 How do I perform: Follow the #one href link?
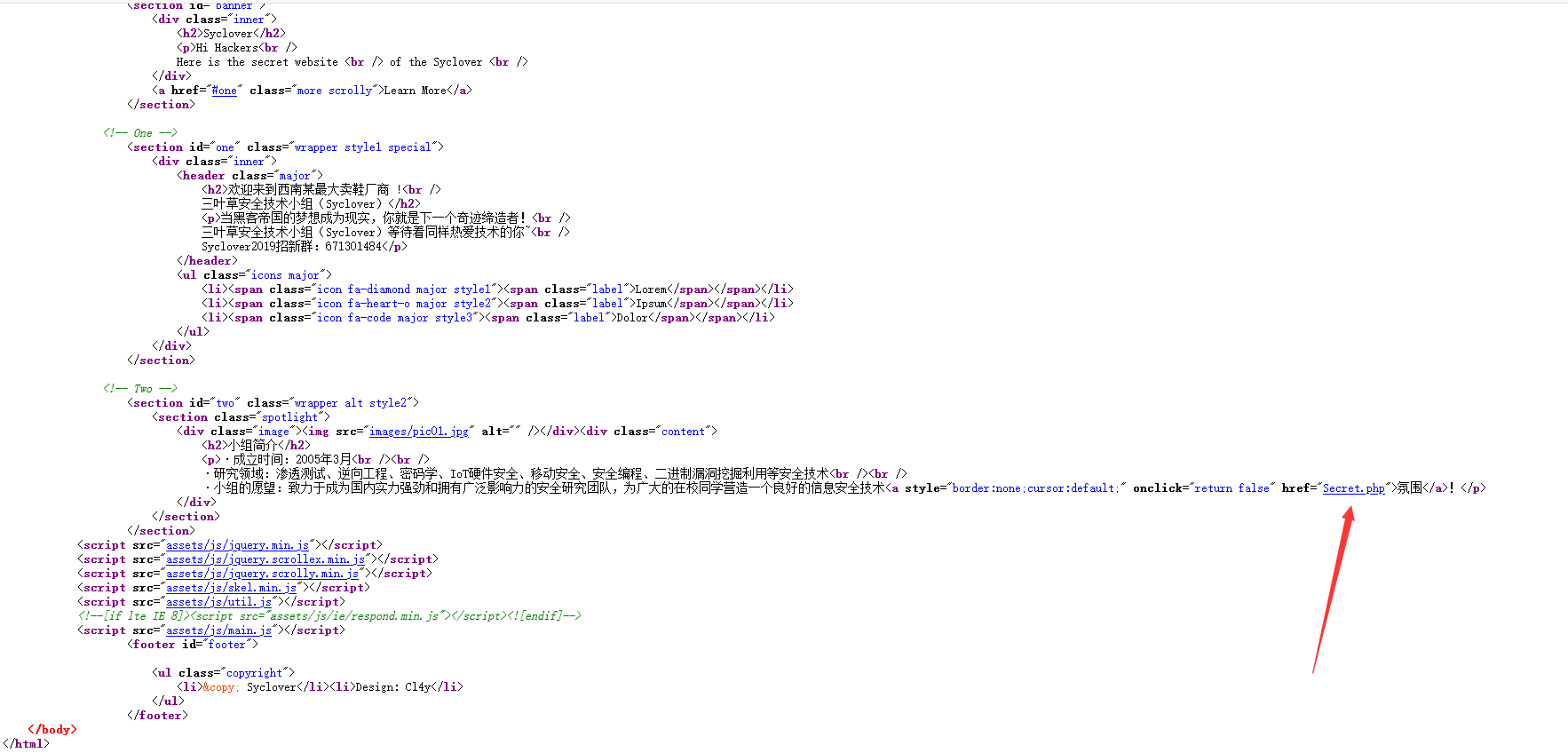click(225, 91)
